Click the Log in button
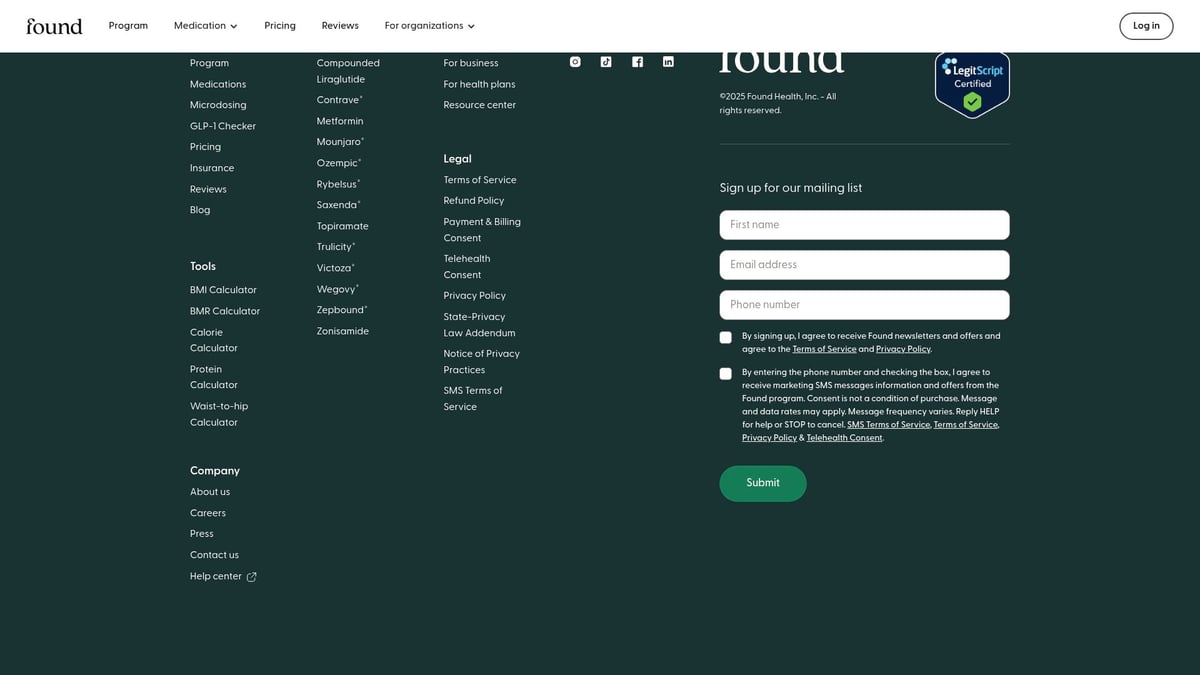Viewport: 1200px width, 675px height. 1146,26
